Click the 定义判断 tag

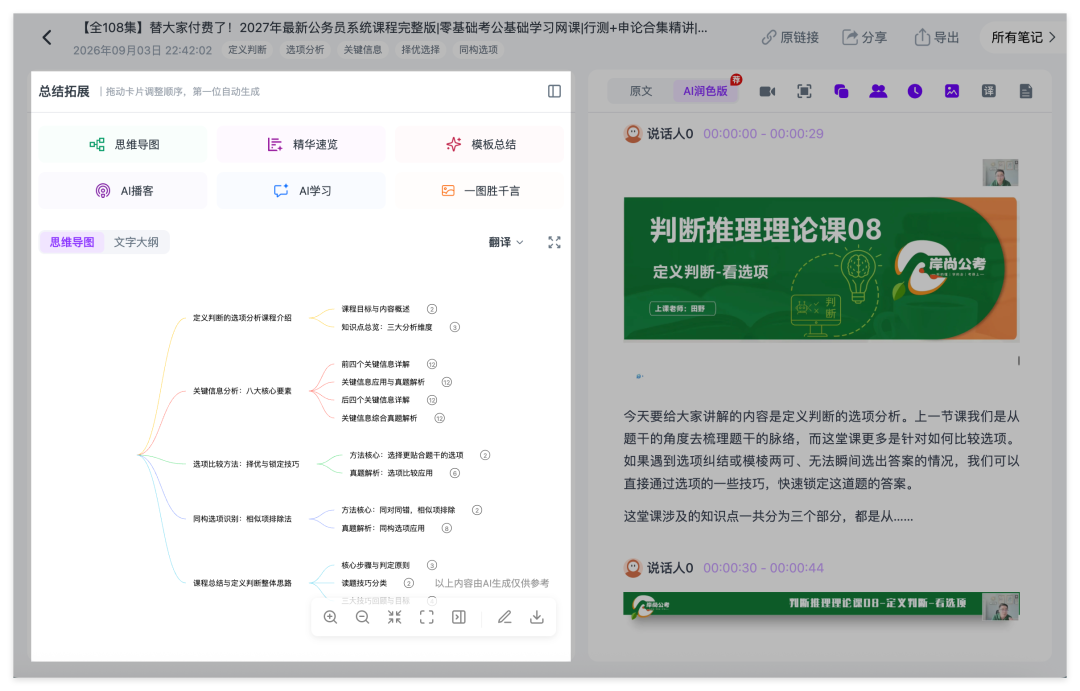(247, 50)
